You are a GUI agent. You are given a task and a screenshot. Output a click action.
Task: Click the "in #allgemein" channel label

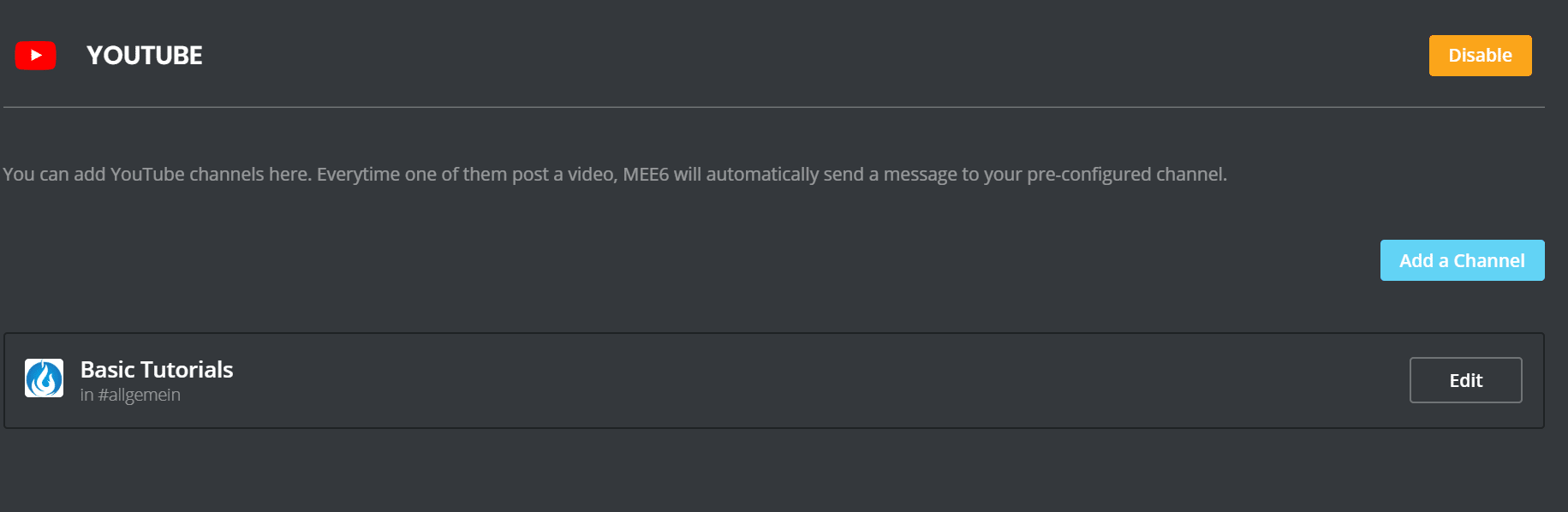coord(130,395)
